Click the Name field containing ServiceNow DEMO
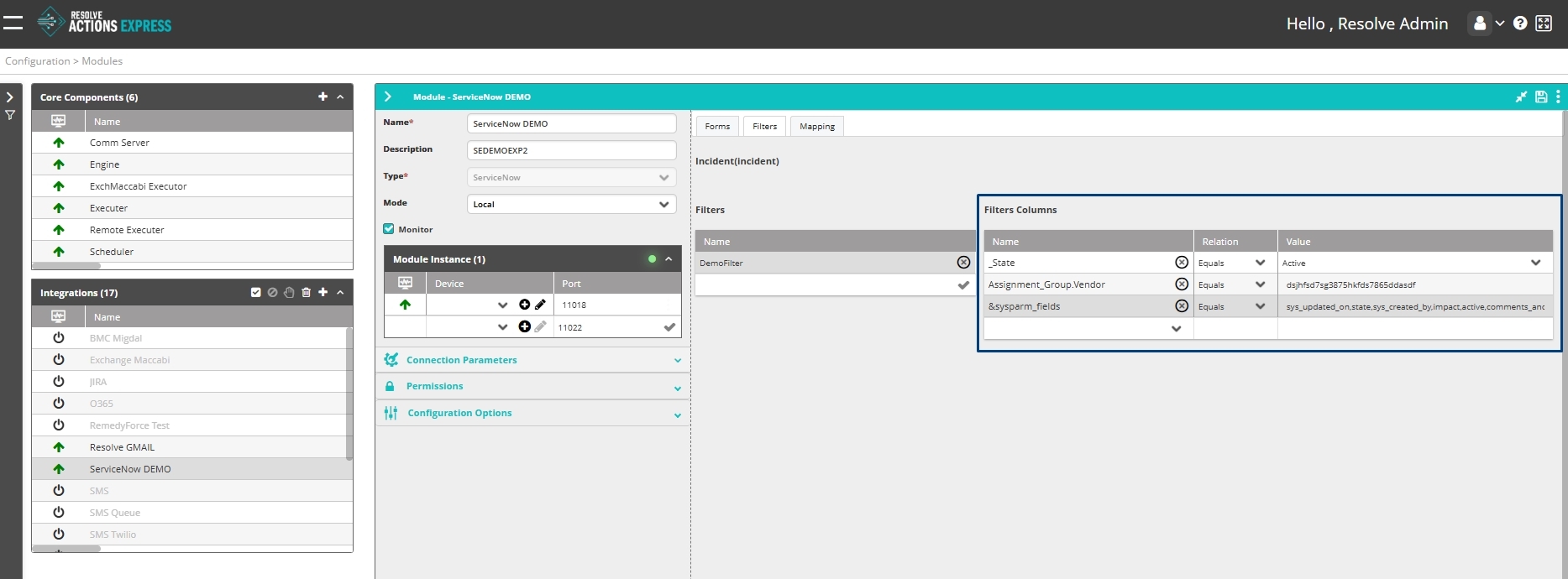The width and height of the screenshot is (1568, 579). pos(571,123)
